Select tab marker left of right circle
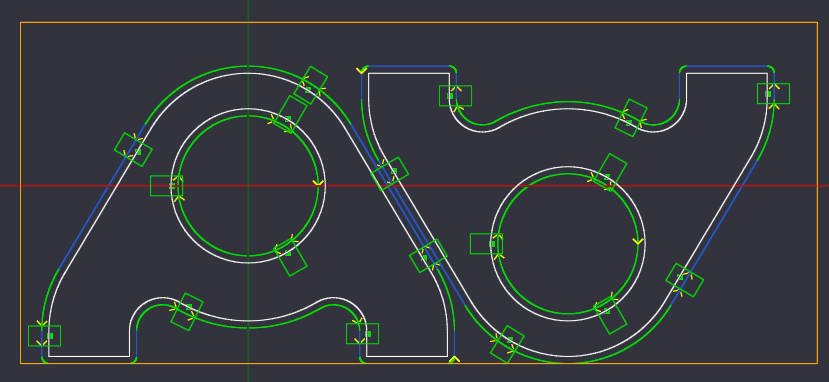This screenshot has width=829, height=382. (x=486, y=244)
